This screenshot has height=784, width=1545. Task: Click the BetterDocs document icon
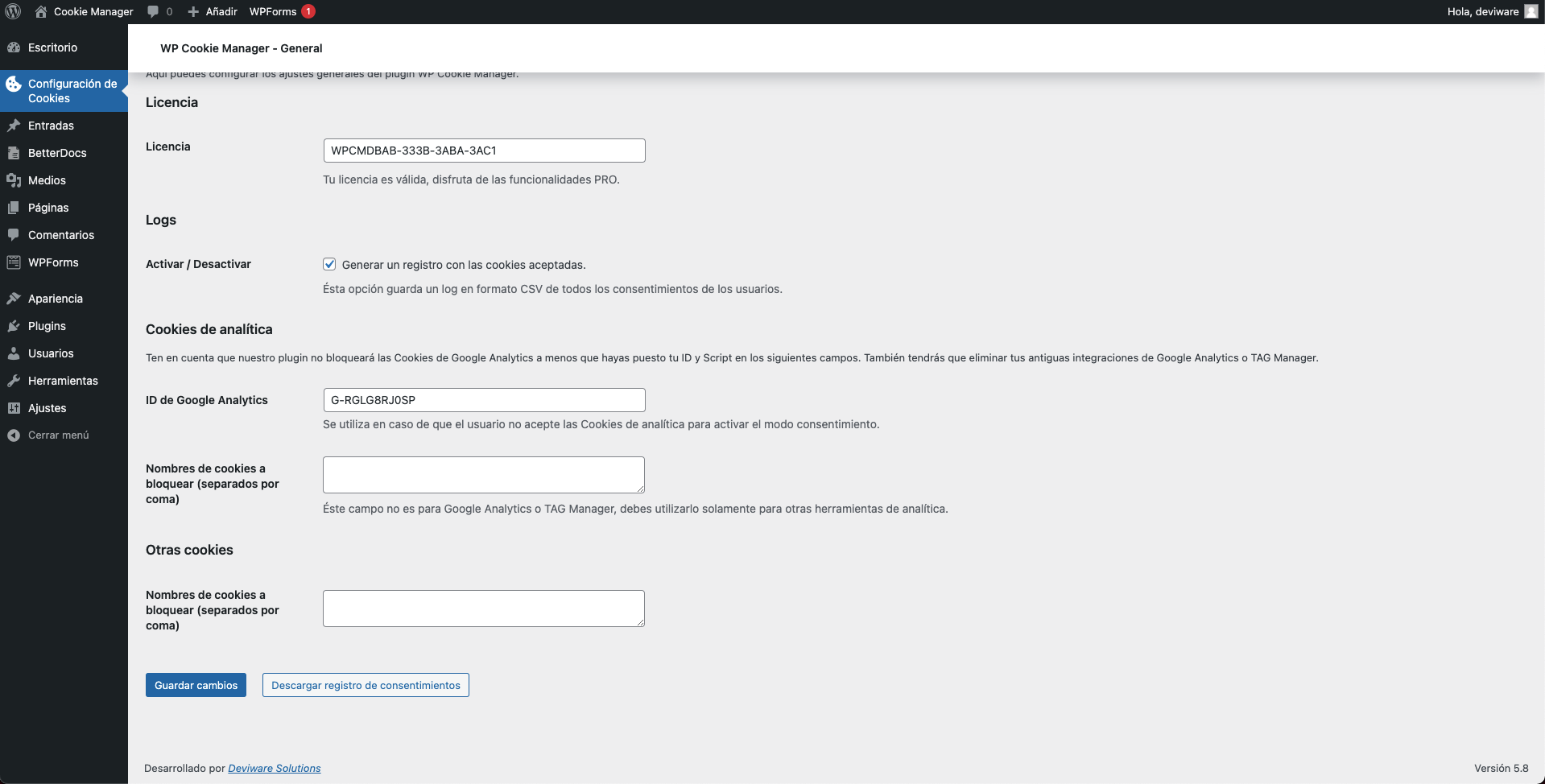(14, 153)
